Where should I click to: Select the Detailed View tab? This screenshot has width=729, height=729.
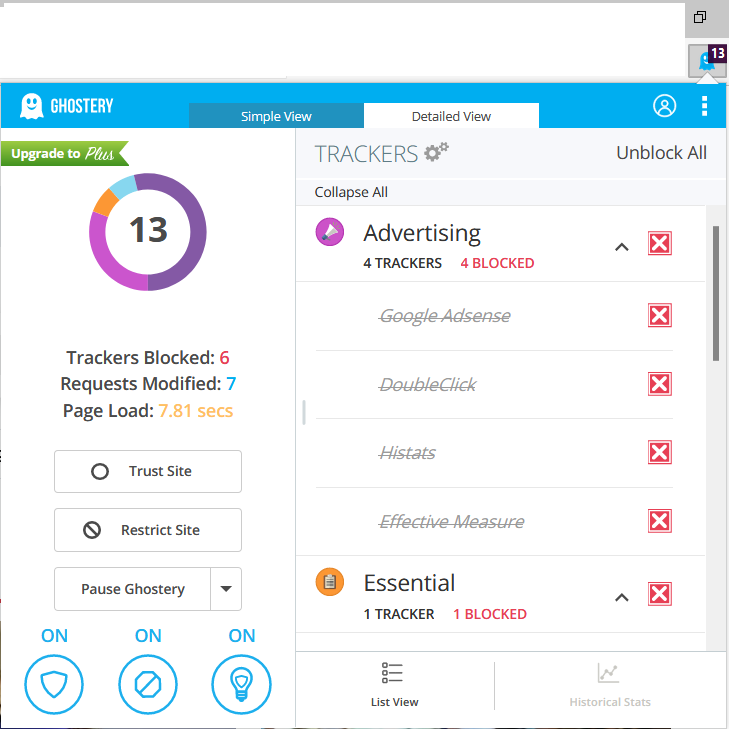pos(451,116)
